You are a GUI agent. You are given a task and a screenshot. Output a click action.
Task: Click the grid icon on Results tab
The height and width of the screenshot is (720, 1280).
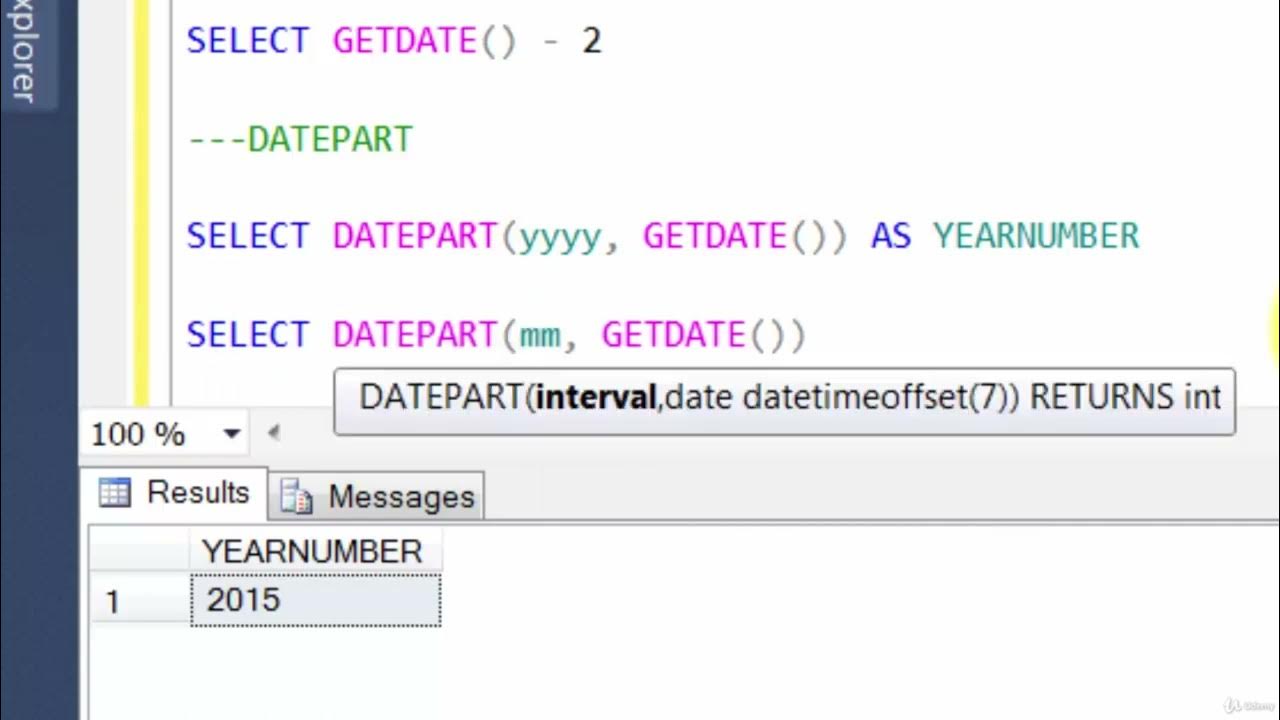(x=115, y=493)
